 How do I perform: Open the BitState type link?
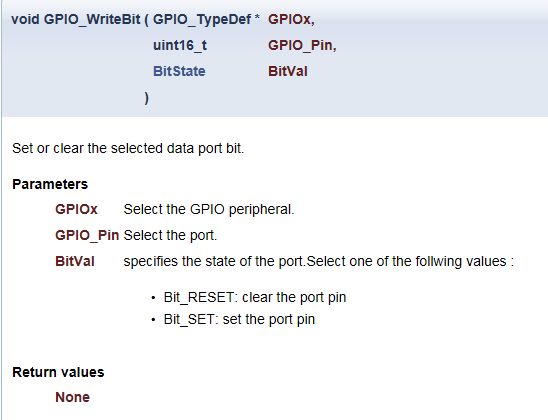(x=179, y=71)
